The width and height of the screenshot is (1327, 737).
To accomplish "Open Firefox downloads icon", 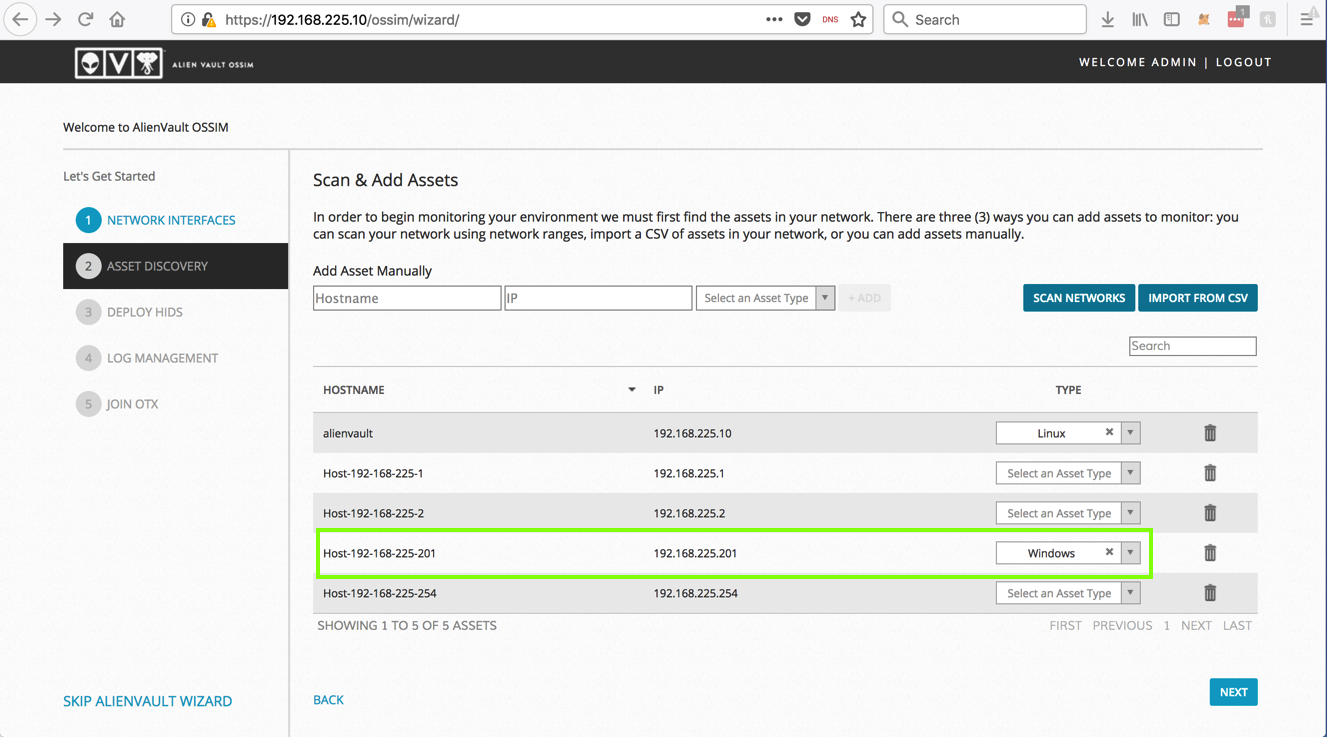I will tap(1107, 19).
